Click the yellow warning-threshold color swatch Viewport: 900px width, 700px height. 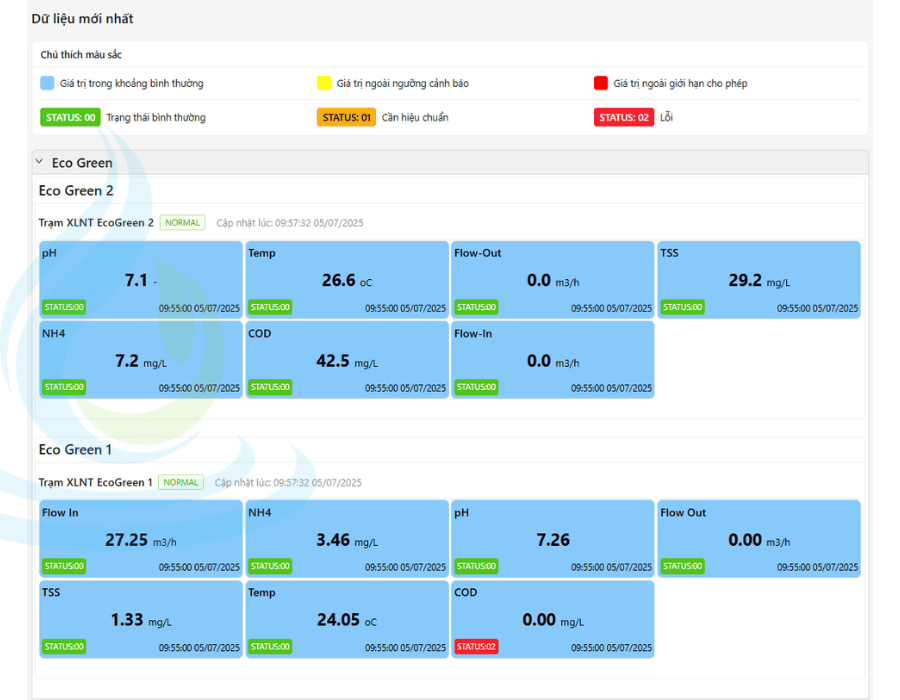(324, 83)
